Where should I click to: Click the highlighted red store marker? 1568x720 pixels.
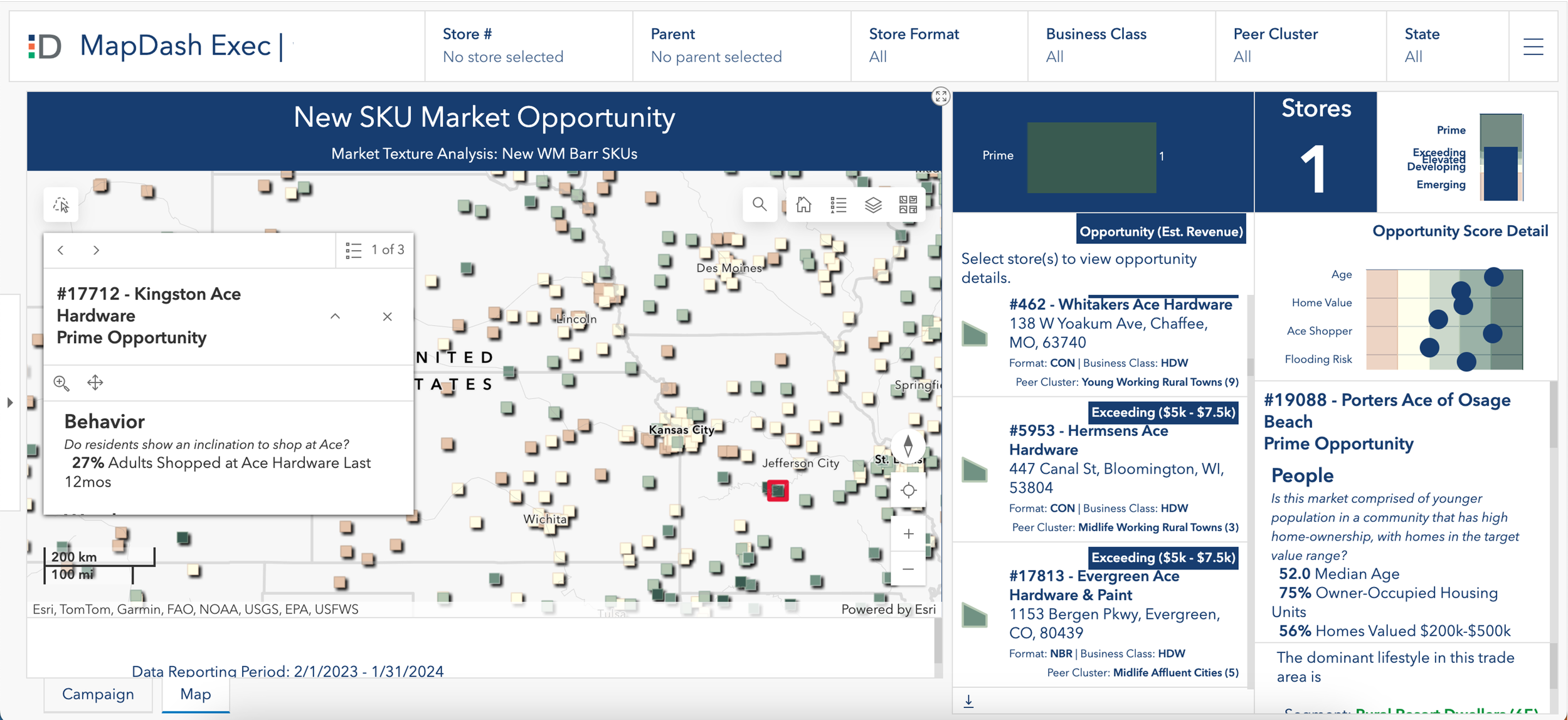coord(778,490)
